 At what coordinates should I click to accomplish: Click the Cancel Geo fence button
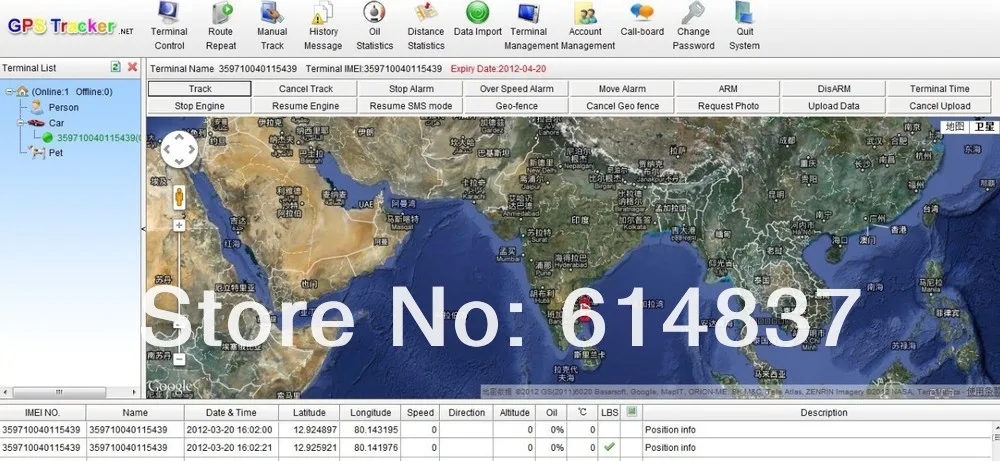[622, 106]
